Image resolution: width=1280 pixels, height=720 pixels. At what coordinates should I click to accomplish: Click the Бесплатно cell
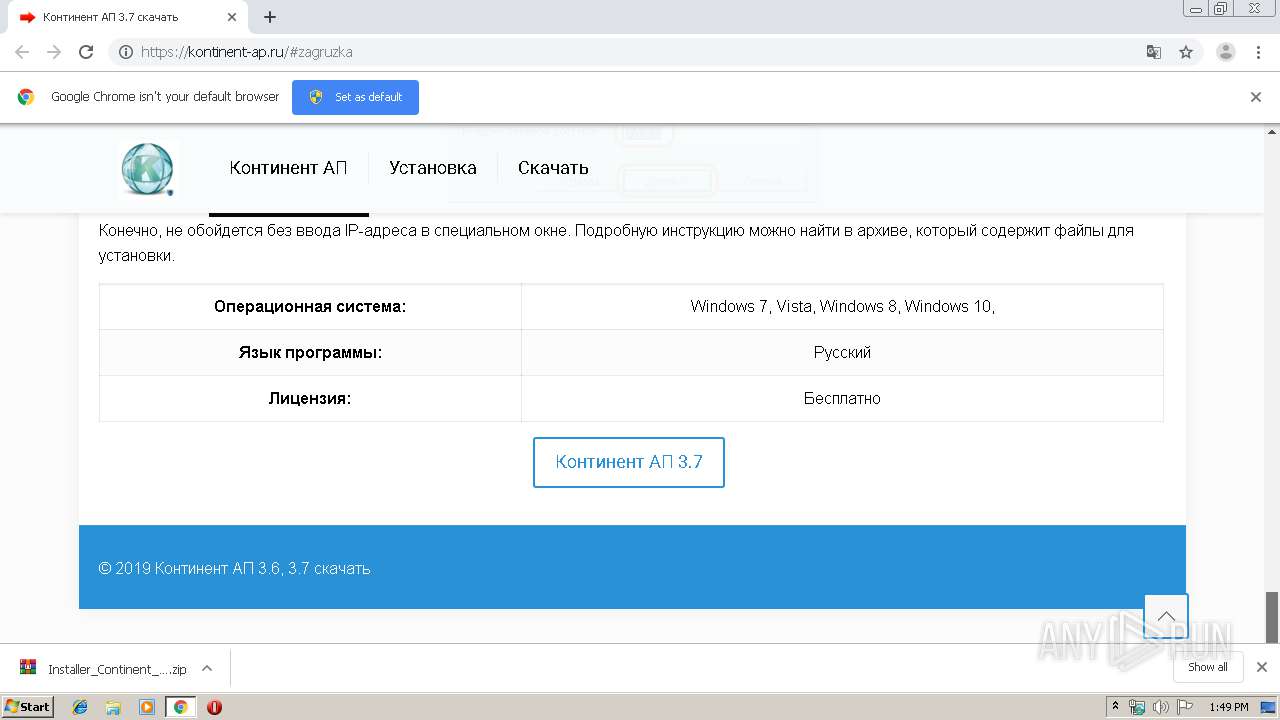(x=842, y=398)
